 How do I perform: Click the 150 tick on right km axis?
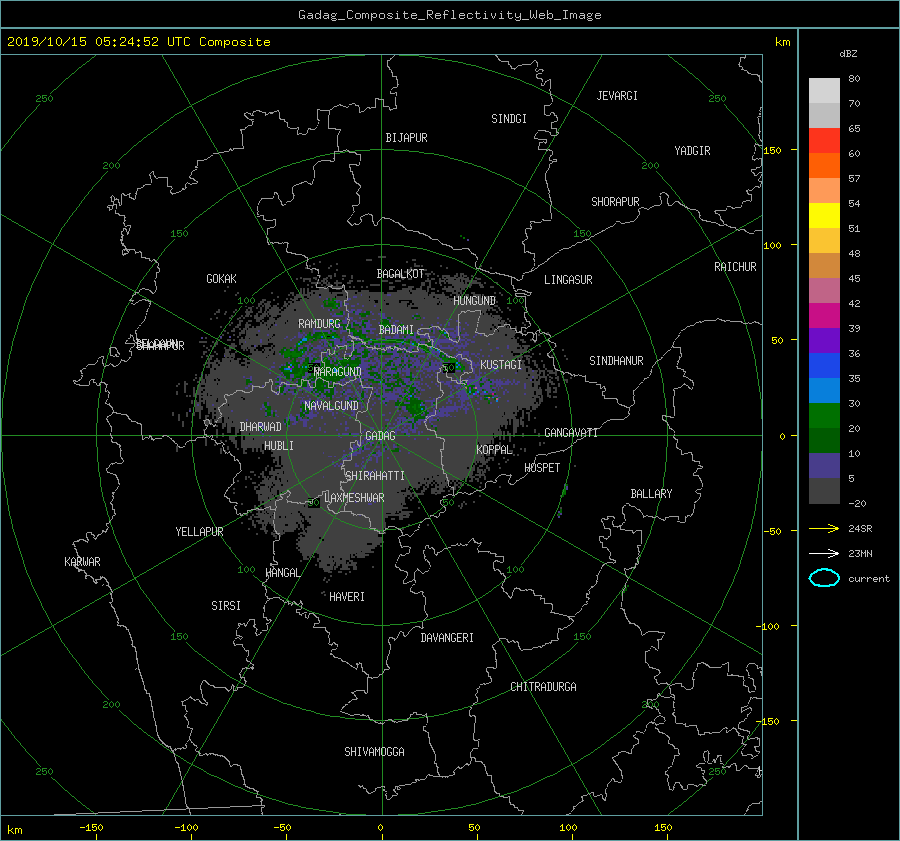tap(772, 150)
